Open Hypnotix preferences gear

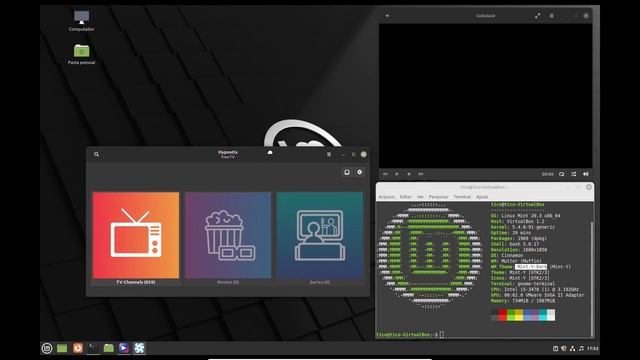[x=360, y=172]
